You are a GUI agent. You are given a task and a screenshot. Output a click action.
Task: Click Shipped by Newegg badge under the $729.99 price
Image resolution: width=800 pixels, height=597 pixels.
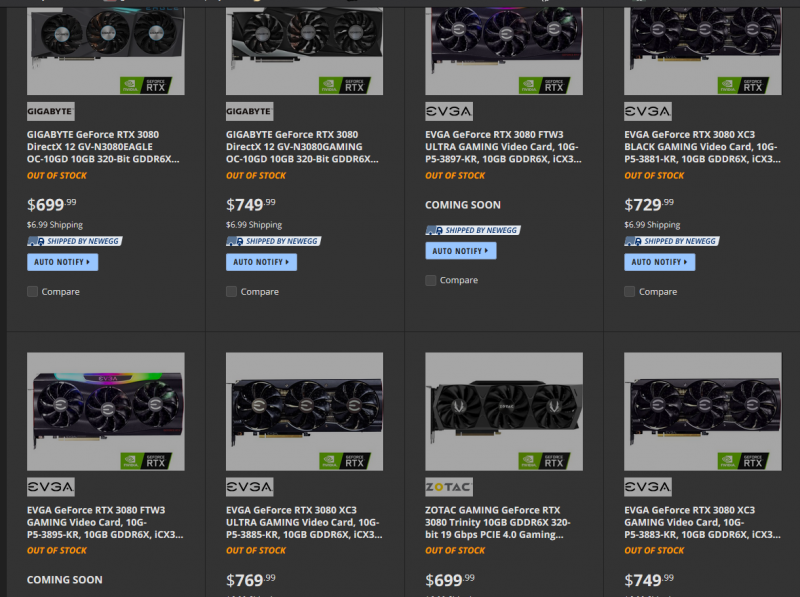pos(671,241)
